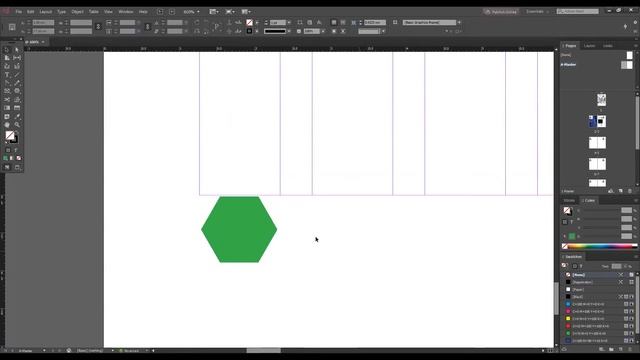
Task: Select the A-Master row in Pages panel
Action: coord(597,64)
